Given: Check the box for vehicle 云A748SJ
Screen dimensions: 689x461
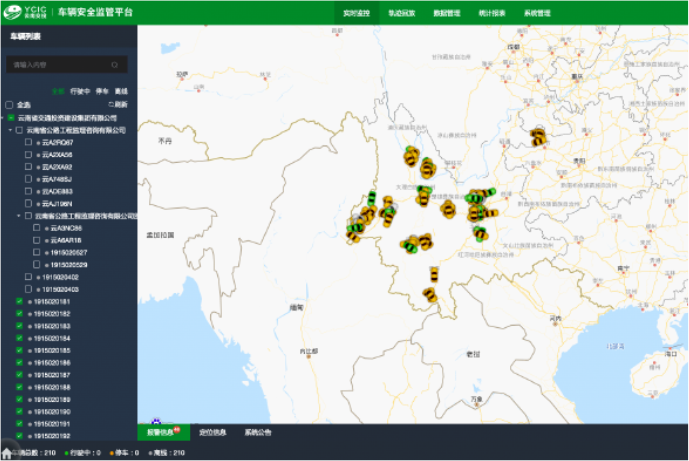Looking at the screenshot, I should pyautogui.click(x=29, y=179).
